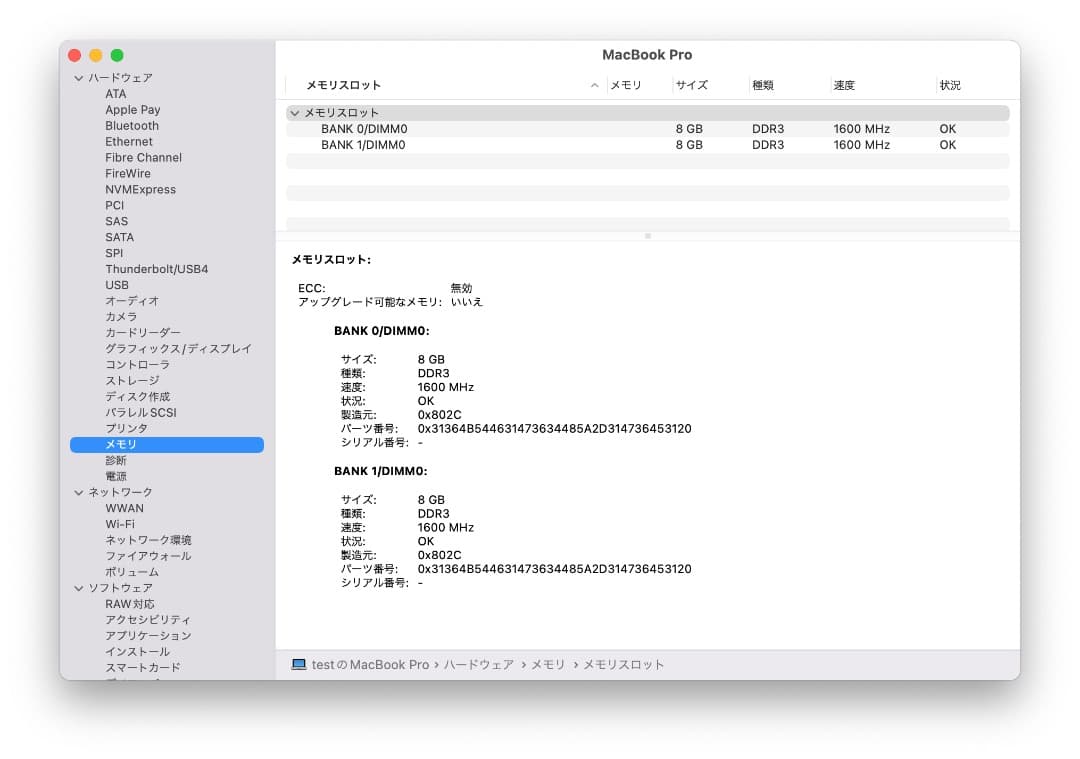Sort the table by the サイズ column
This screenshot has width=1080, height=759.
tap(690, 85)
